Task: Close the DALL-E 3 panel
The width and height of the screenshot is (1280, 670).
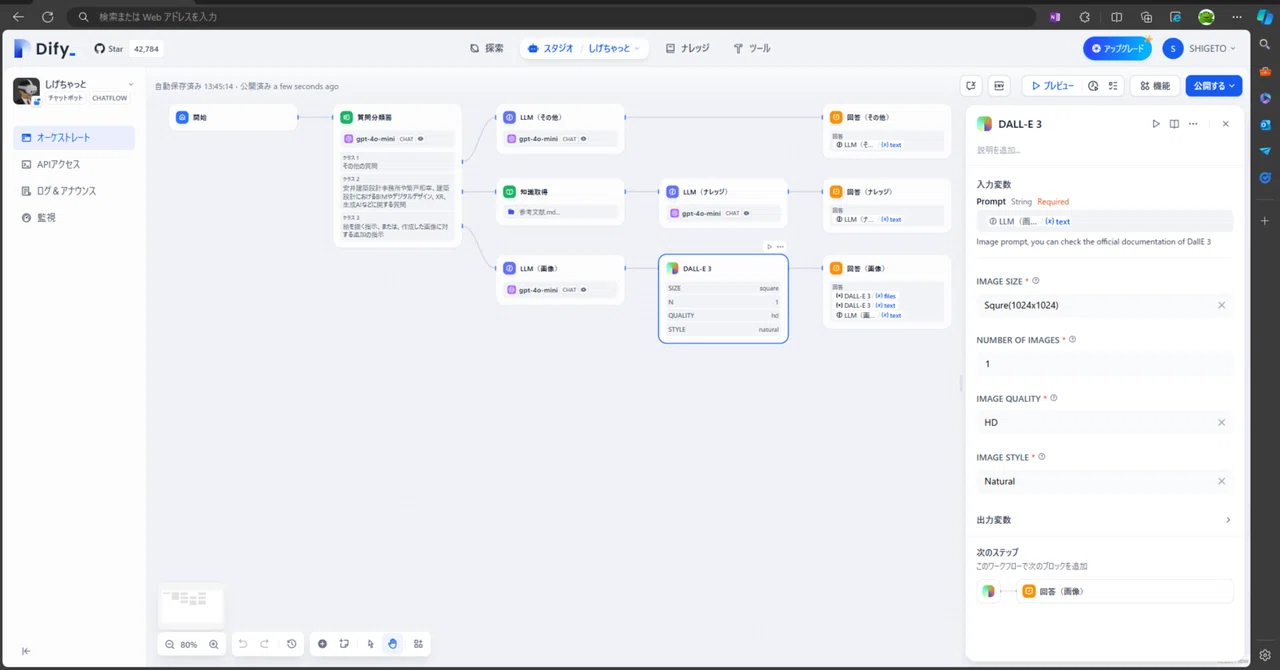Action: (1226, 124)
